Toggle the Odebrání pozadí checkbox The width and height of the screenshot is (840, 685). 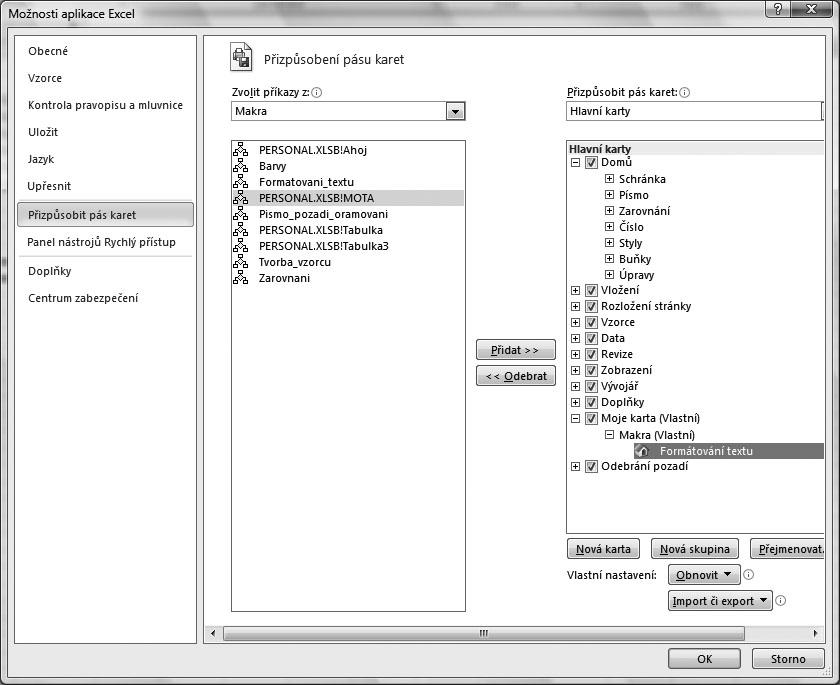point(591,466)
